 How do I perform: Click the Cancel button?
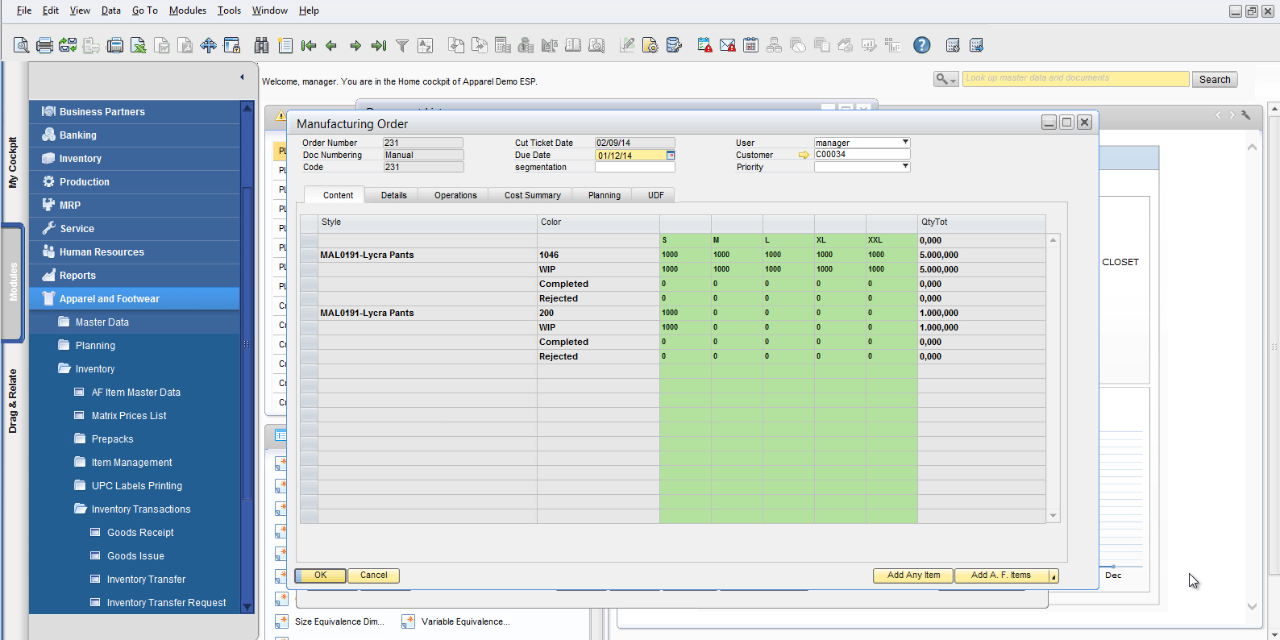[373, 575]
